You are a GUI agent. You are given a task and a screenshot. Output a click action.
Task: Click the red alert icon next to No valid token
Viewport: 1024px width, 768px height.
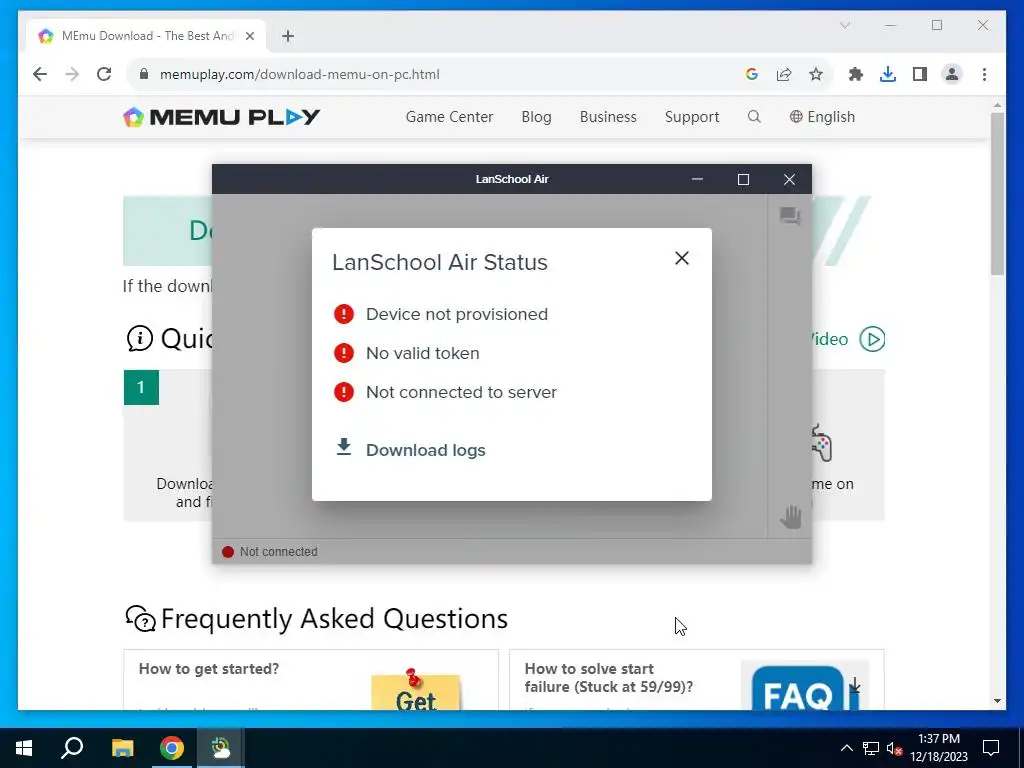pos(344,353)
